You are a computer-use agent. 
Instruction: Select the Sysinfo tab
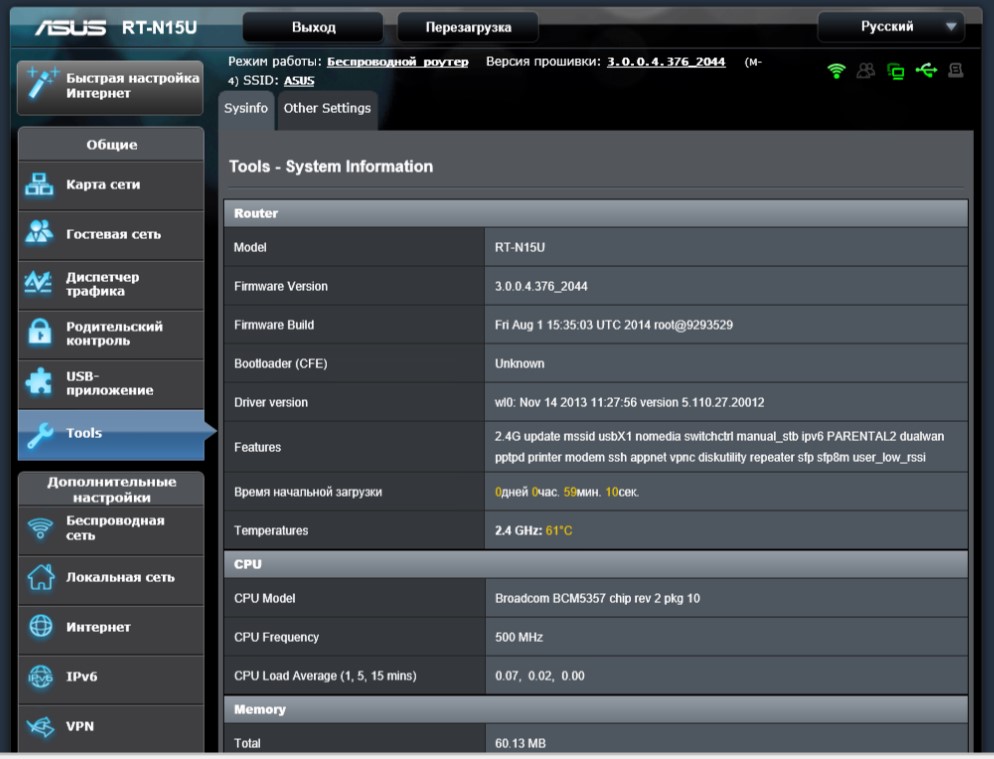click(246, 109)
